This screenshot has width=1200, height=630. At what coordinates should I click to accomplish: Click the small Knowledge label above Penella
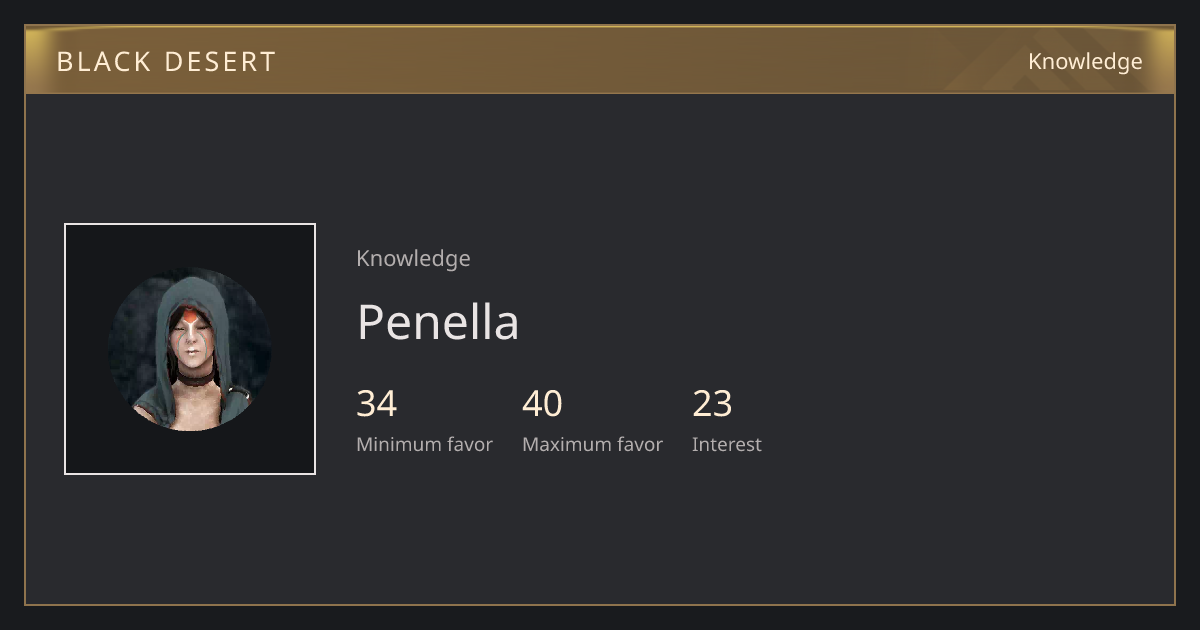413,258
